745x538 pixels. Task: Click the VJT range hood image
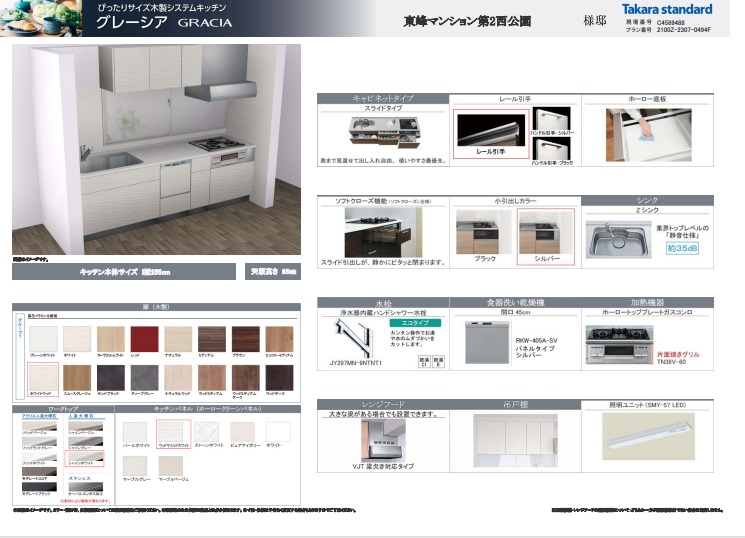[383, 441]
